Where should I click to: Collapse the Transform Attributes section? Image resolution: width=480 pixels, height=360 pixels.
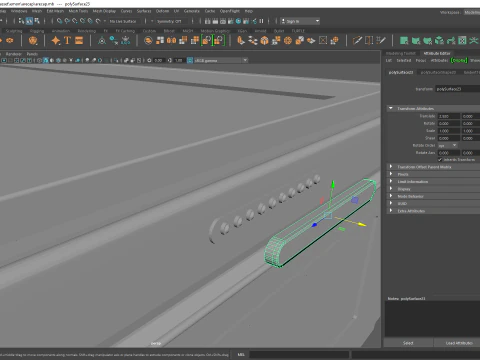tap(390, 108)
